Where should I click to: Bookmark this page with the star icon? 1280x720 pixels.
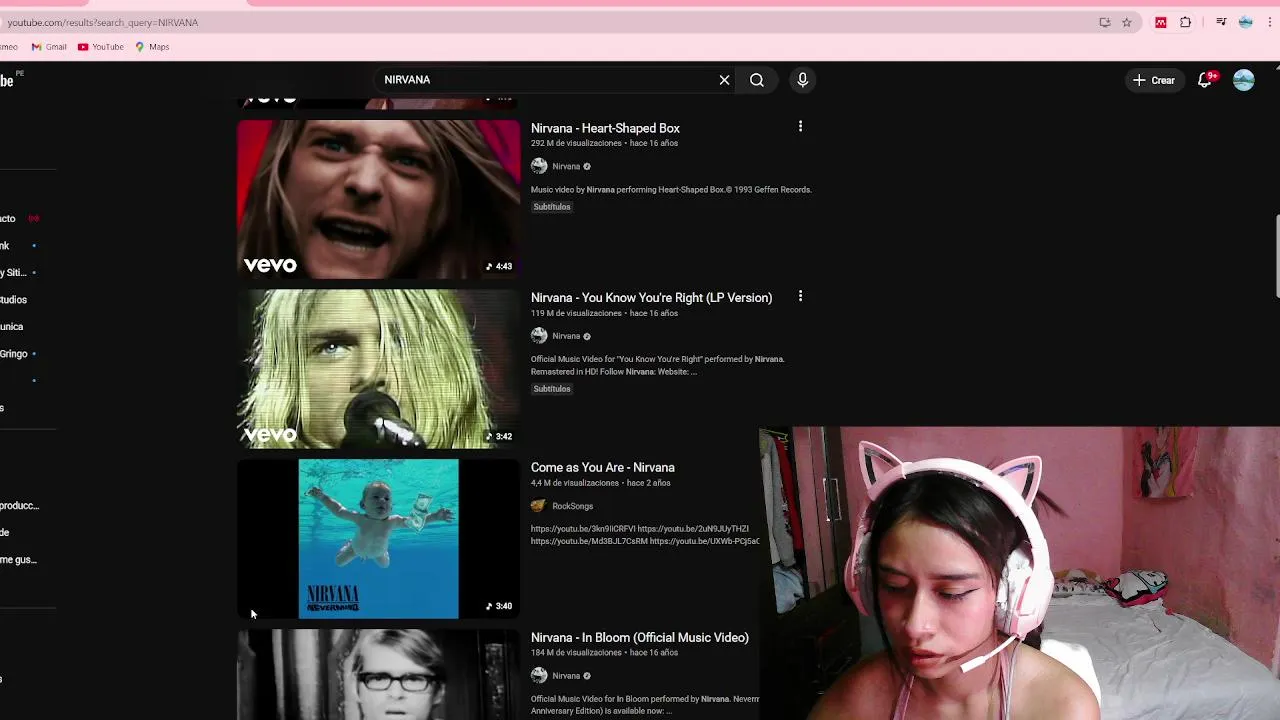click(x=1127, y=22)
